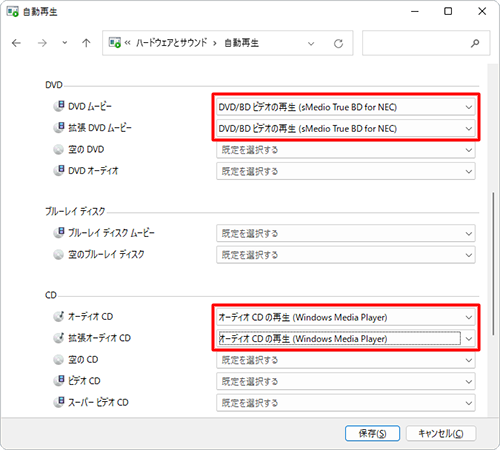
Task: Open the 空のブルーレイ ディスク dropdown
Action: click(x=346, y=255)
